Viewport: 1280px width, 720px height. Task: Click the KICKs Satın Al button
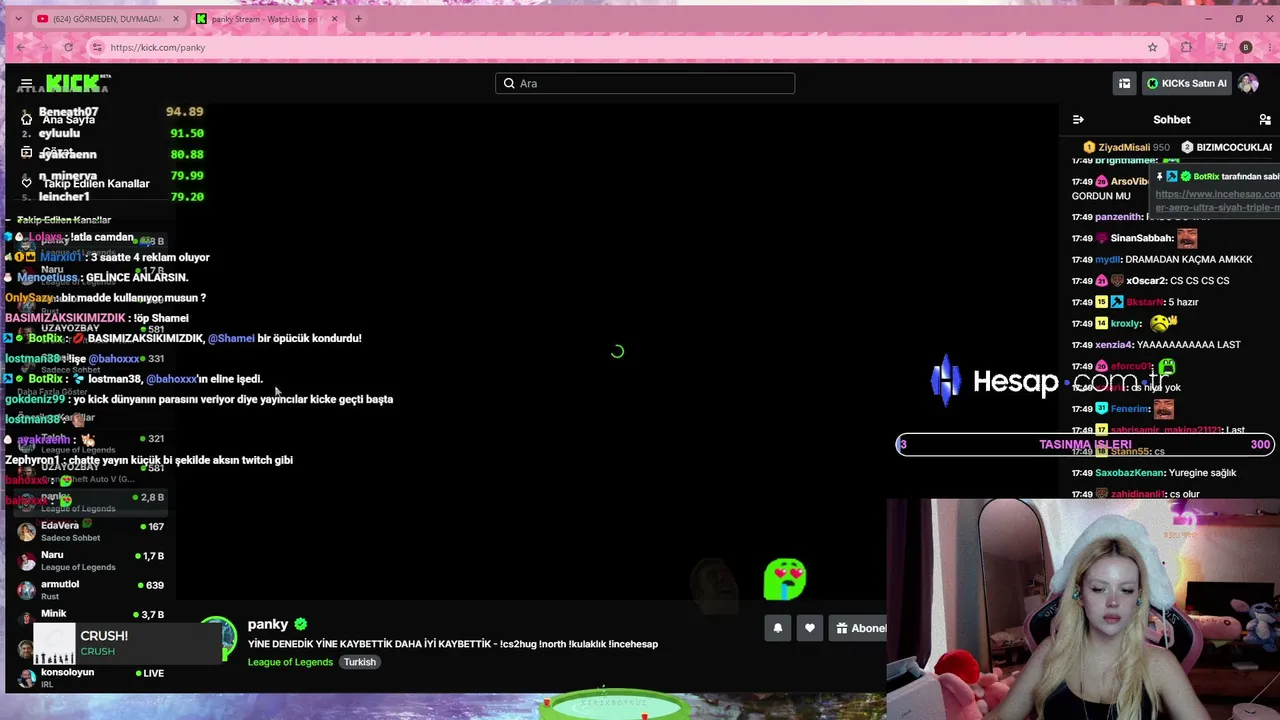click(1186, 83)
